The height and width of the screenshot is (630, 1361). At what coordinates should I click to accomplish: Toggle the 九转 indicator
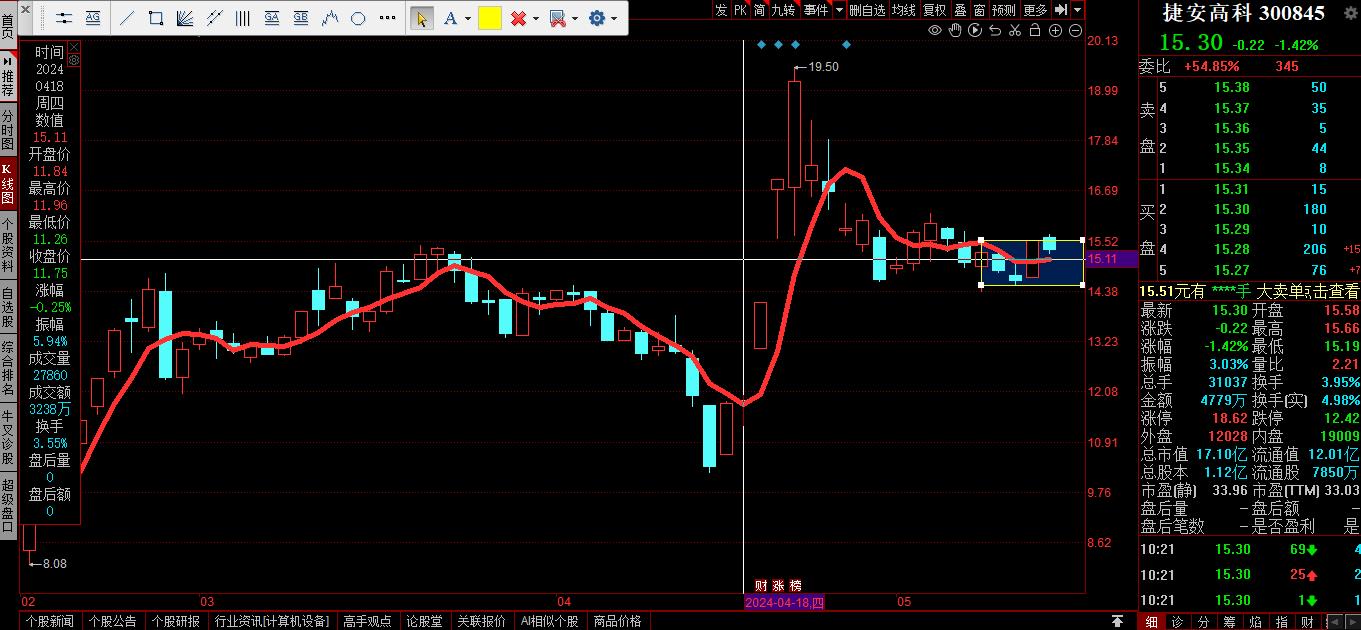pos(784,9)
